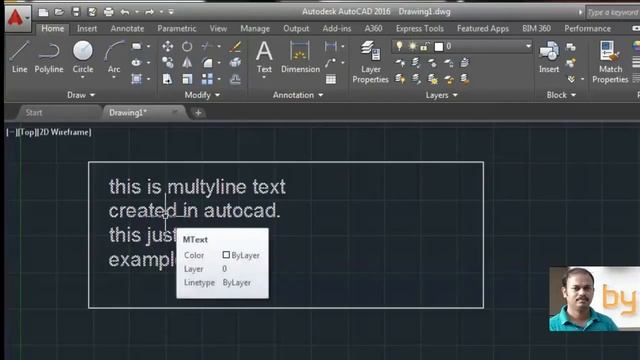Click the Save icon in quick access toolbar
This screenshot has height=360, width=640.
point(76,12)
